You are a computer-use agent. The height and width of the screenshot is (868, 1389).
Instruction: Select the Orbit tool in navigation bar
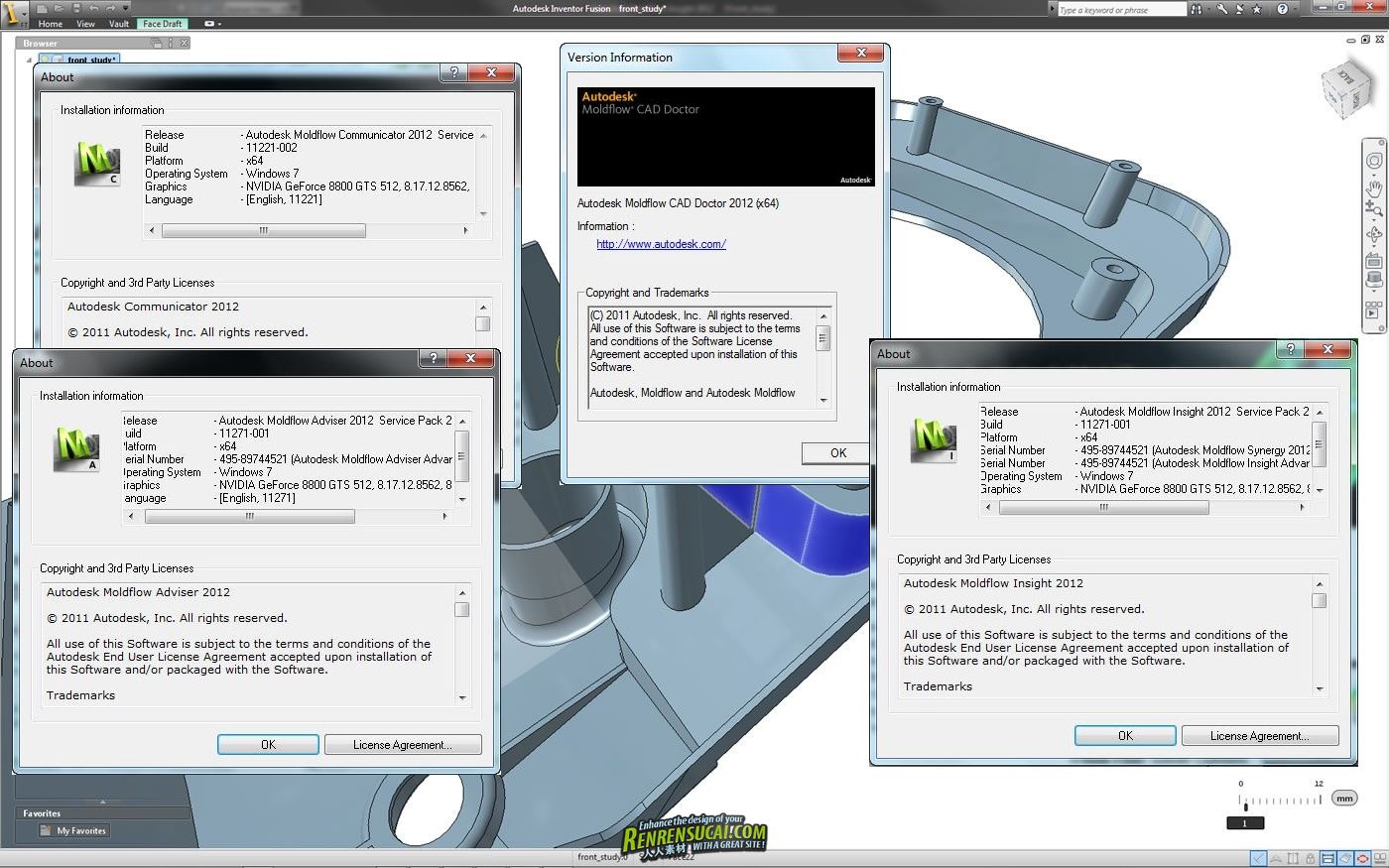(x=1375, y=234)
